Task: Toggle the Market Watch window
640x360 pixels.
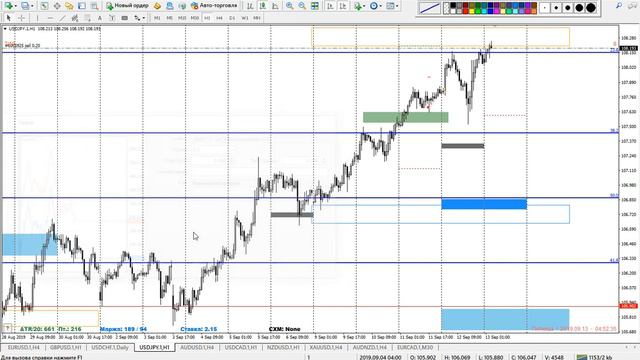Action: point(44,6)
